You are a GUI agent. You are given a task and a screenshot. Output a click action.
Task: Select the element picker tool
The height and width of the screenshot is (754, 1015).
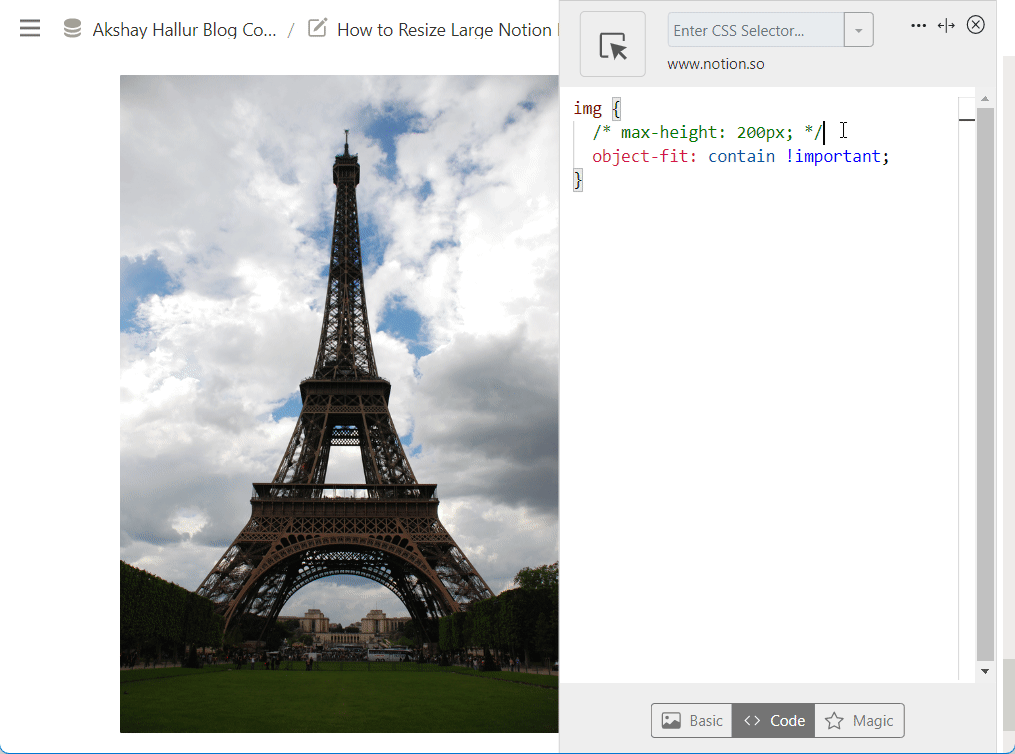pos(612,43)
